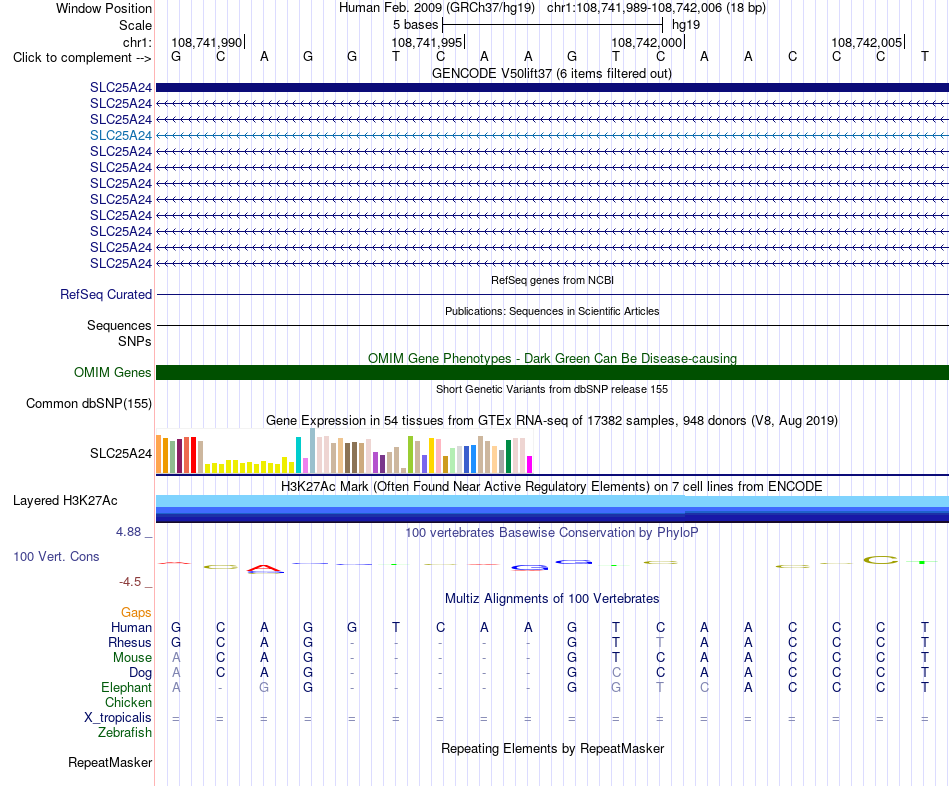950x786 pixels.
Task: Click the -4.5 PhyloP lower range value
Action: (x=130, y=582)
